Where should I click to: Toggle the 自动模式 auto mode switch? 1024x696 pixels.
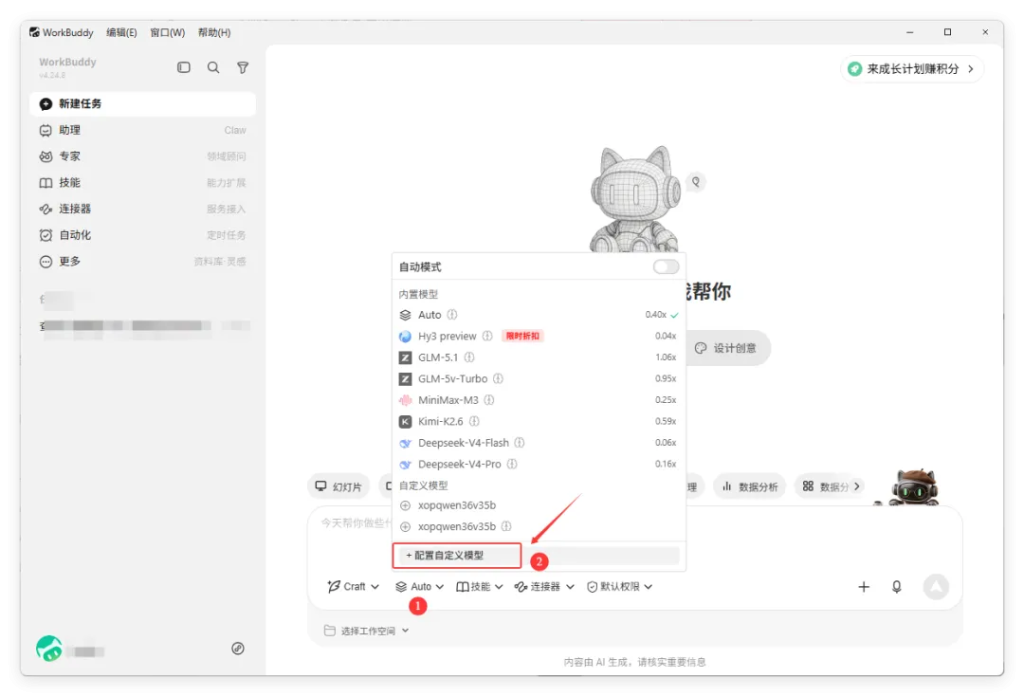click(665, 266)
